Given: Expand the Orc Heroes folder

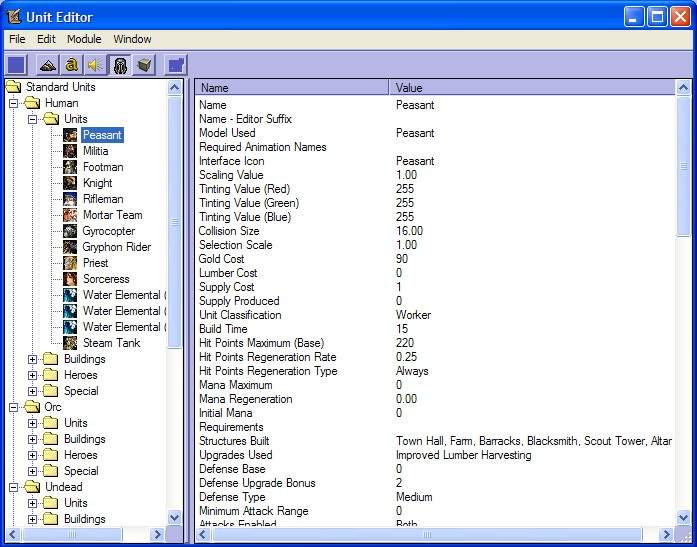Looking at the screenshot, I should coord(32,455).
